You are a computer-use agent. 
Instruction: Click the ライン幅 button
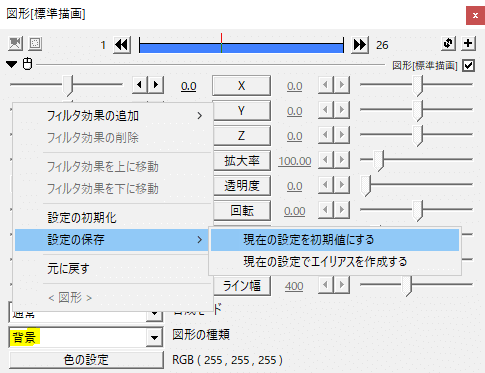[241, 286]
